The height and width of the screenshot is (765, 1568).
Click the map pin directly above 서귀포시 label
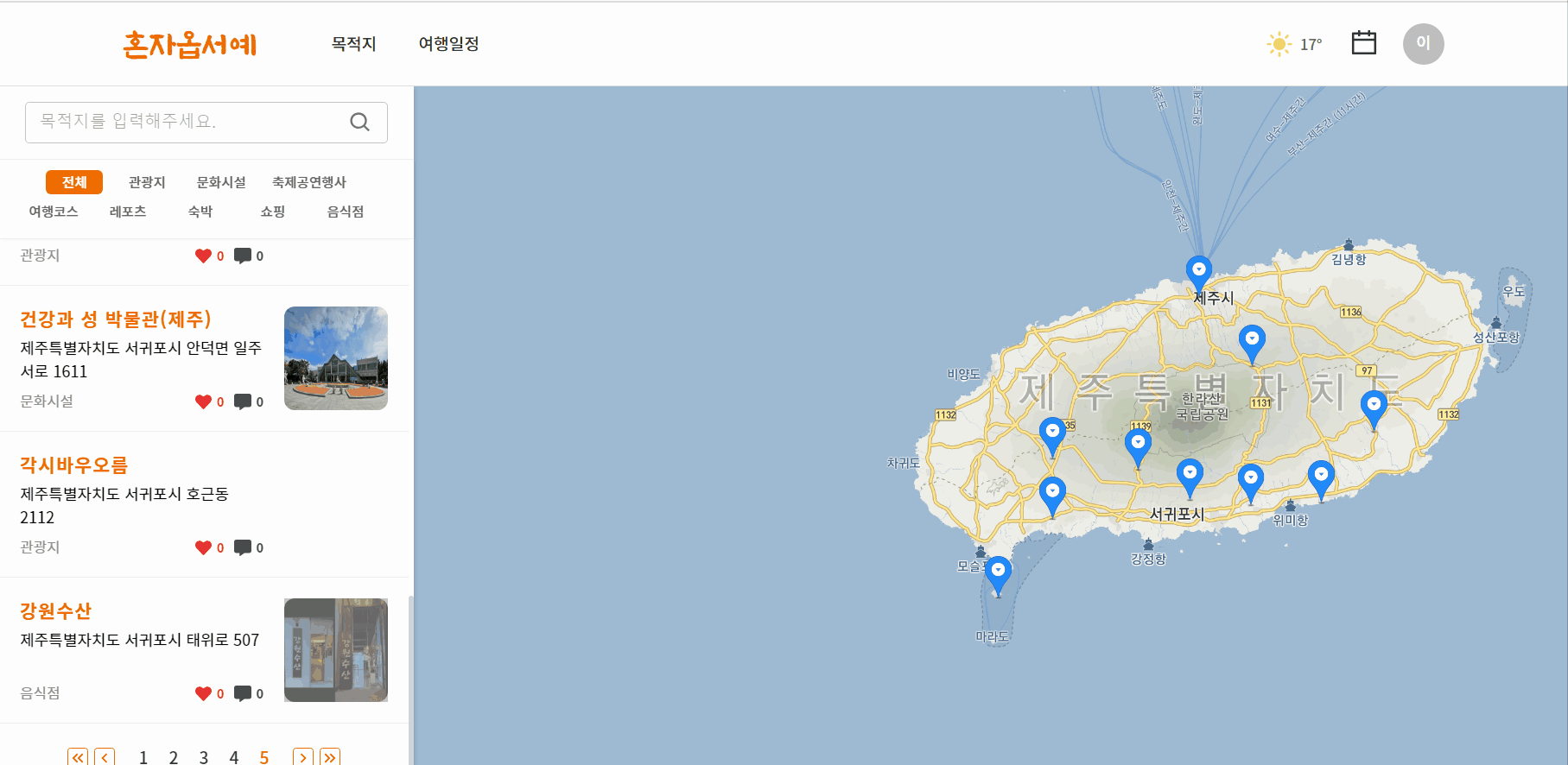point(1190,477)
